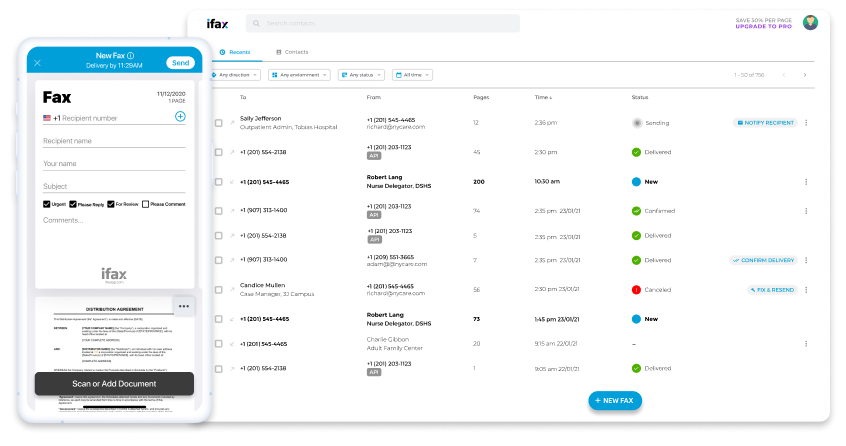Switch to the Recents tab

[x=235, y=52]
